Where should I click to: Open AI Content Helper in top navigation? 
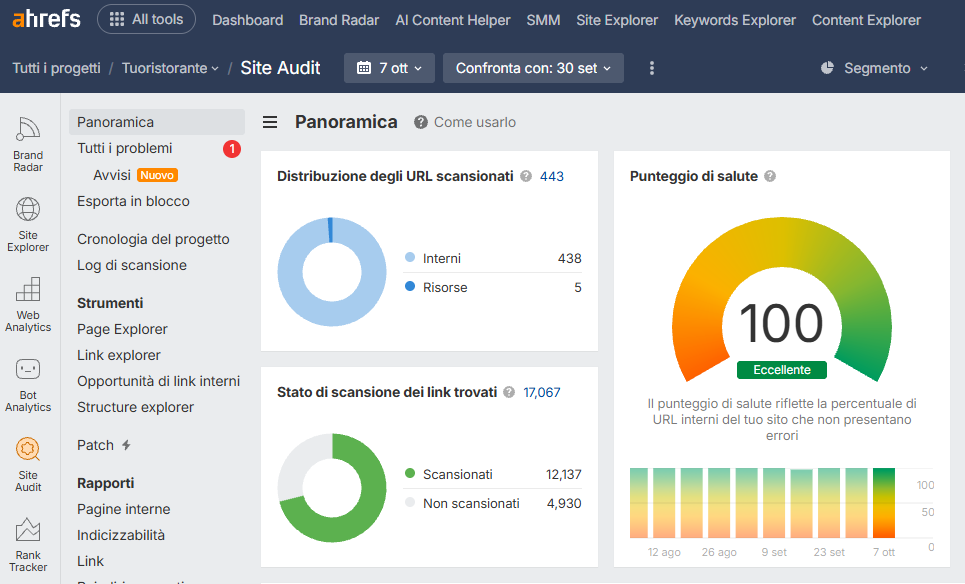[453, 20]
